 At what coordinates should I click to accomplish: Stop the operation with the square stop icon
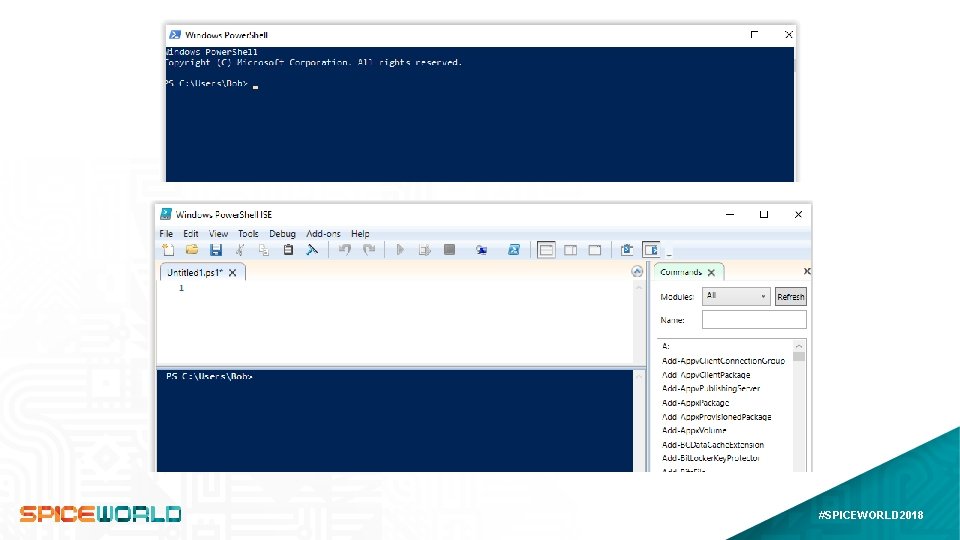coord(449,250)
